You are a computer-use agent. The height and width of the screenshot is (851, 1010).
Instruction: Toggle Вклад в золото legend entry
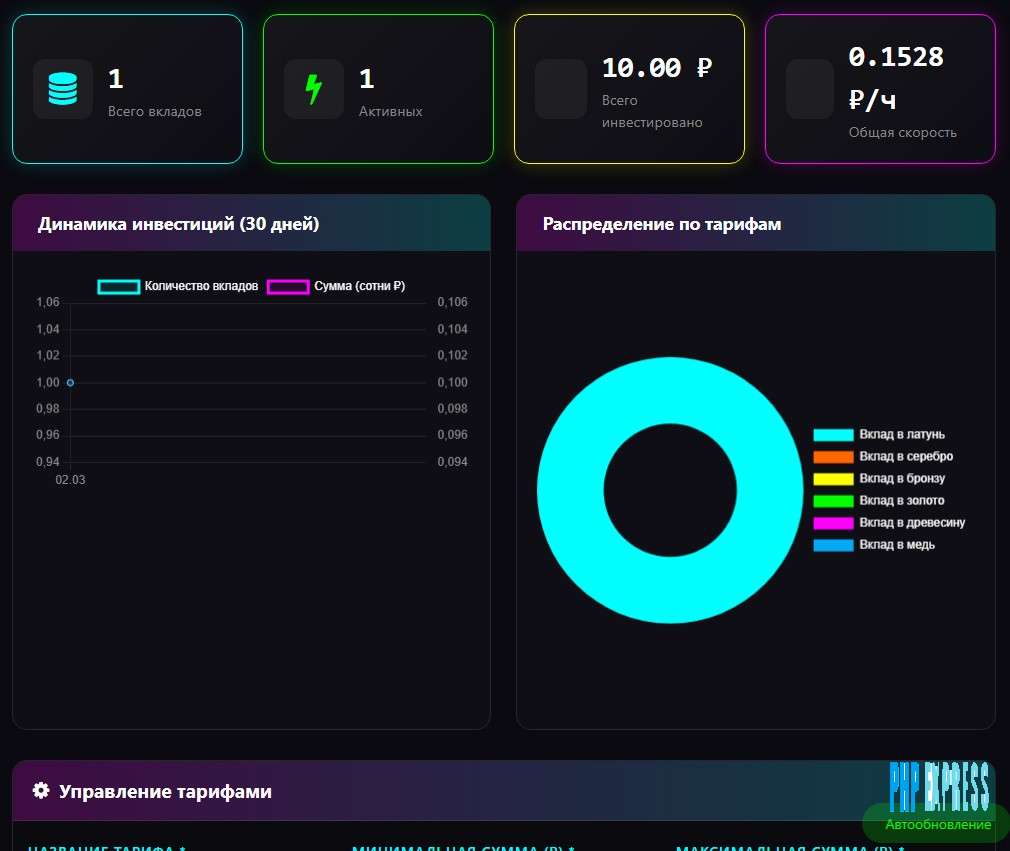pos(879,501)
